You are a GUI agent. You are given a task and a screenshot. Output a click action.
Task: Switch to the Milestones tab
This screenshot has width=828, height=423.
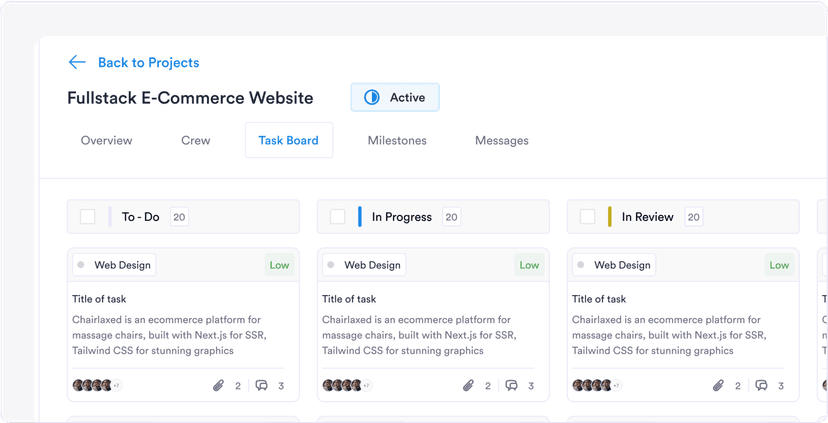tap(397, 140)
